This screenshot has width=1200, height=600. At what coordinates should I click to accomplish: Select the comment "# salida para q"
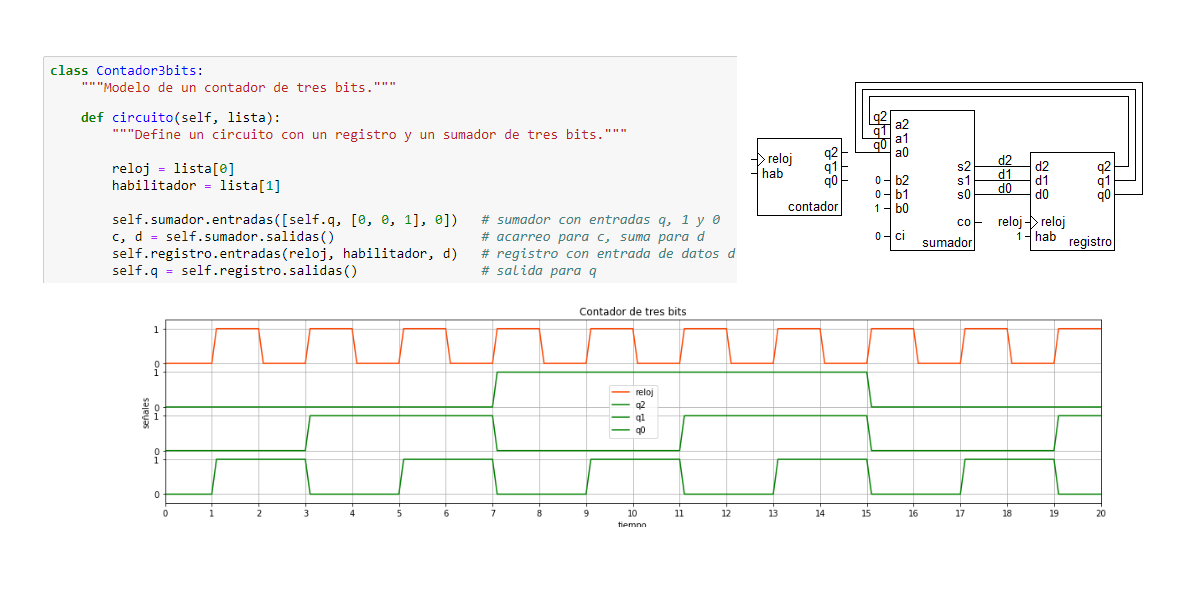click(x=539, y=271)
